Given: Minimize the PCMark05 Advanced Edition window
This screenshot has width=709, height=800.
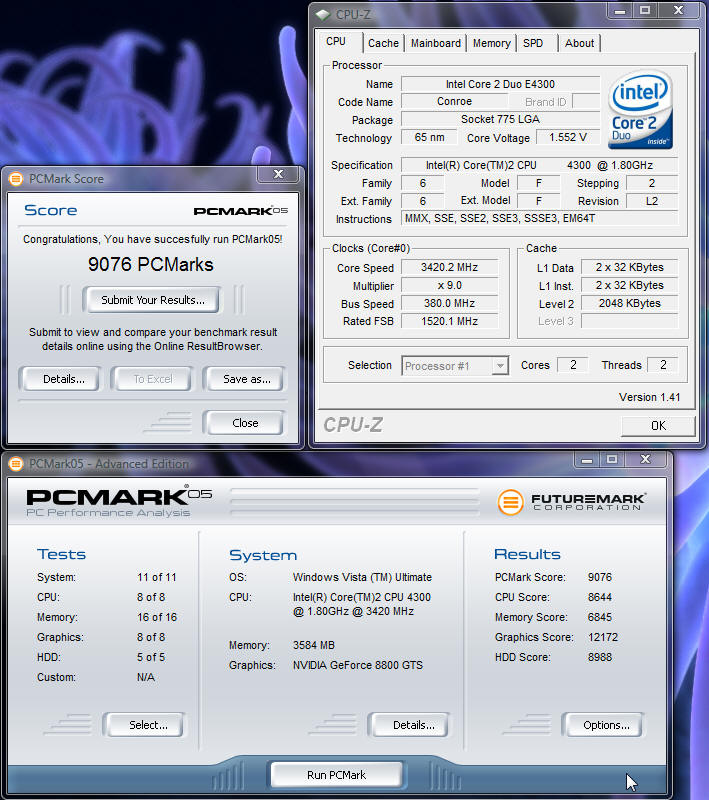Looking at the screenshot, I should point(587,460).
